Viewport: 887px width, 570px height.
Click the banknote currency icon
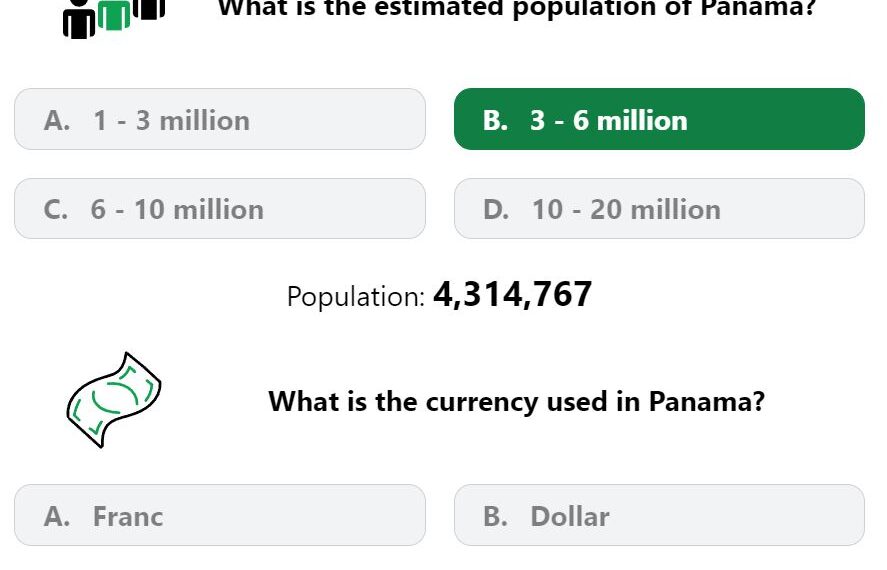click(x=113, y=399)
